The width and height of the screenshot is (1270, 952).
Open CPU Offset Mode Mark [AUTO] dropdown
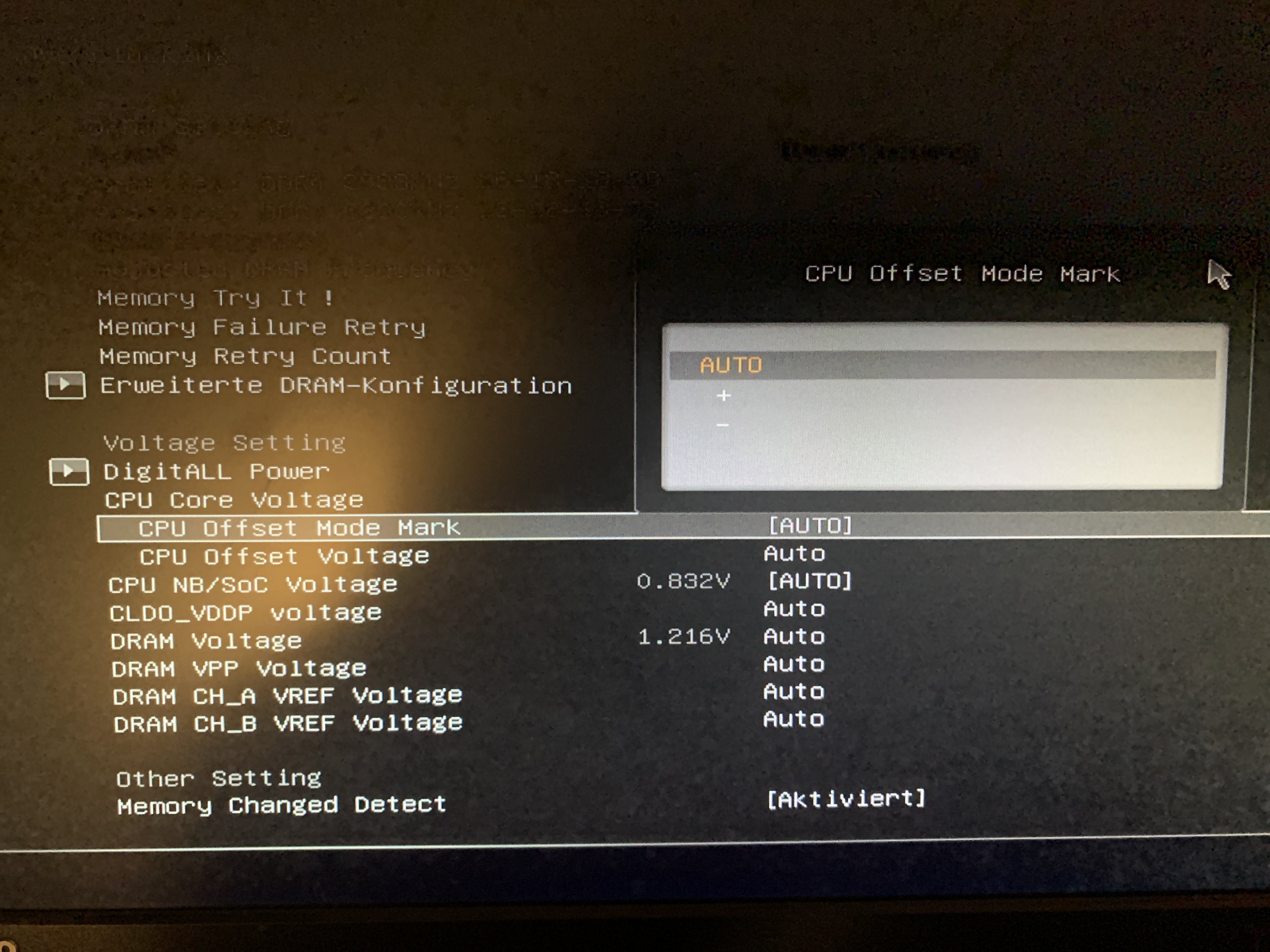pos(810,525)
